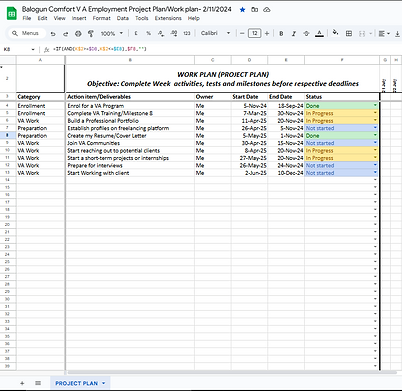Undo the last action
The height and width of the screenshot is (391, 402).
(53, 33)
